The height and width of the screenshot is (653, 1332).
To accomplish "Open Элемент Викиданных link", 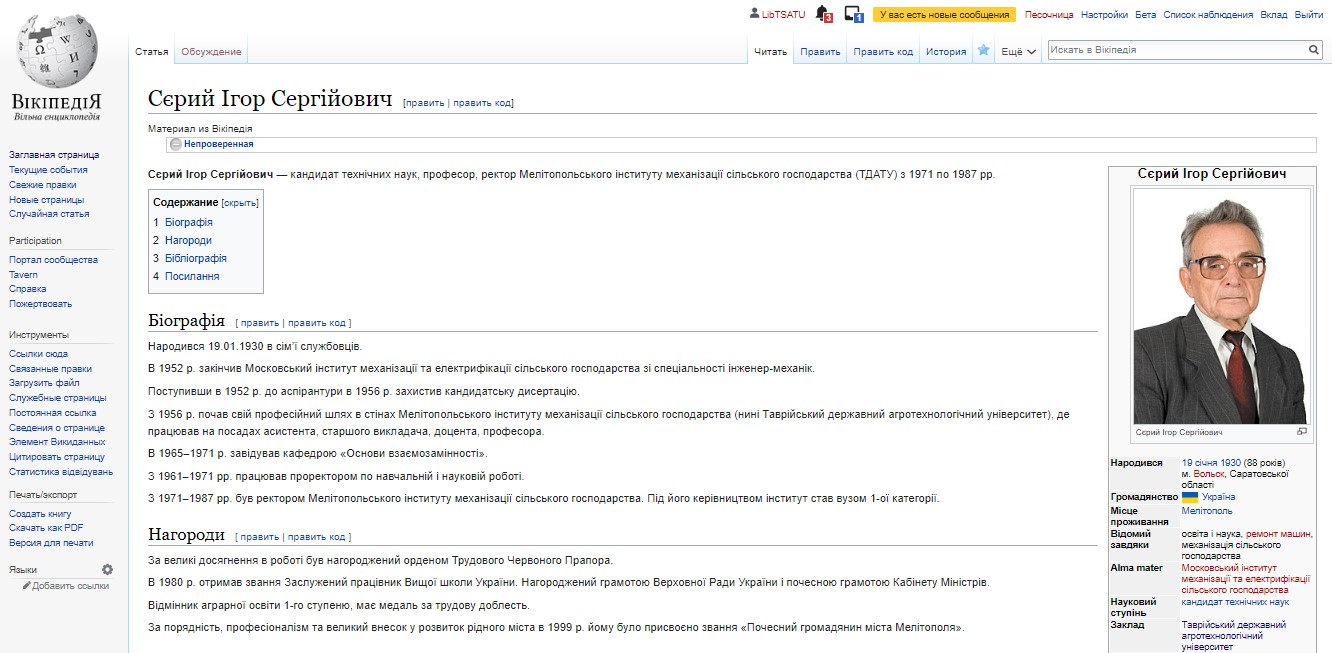I will point(57,442).
